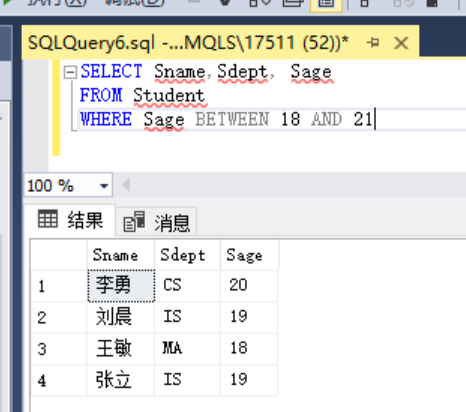The image size is (466, 412).
Task: Click the Sage column header
Action: coord(249,255)
